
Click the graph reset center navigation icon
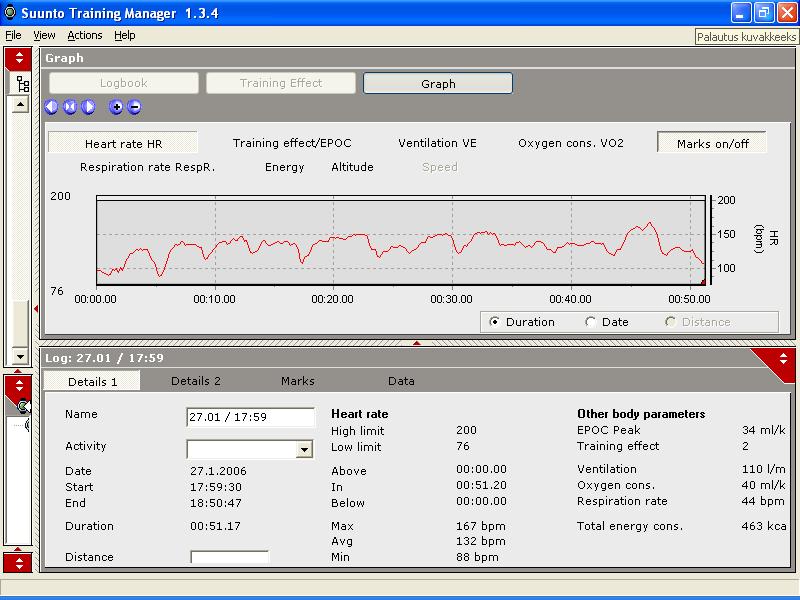coord(70,107)
